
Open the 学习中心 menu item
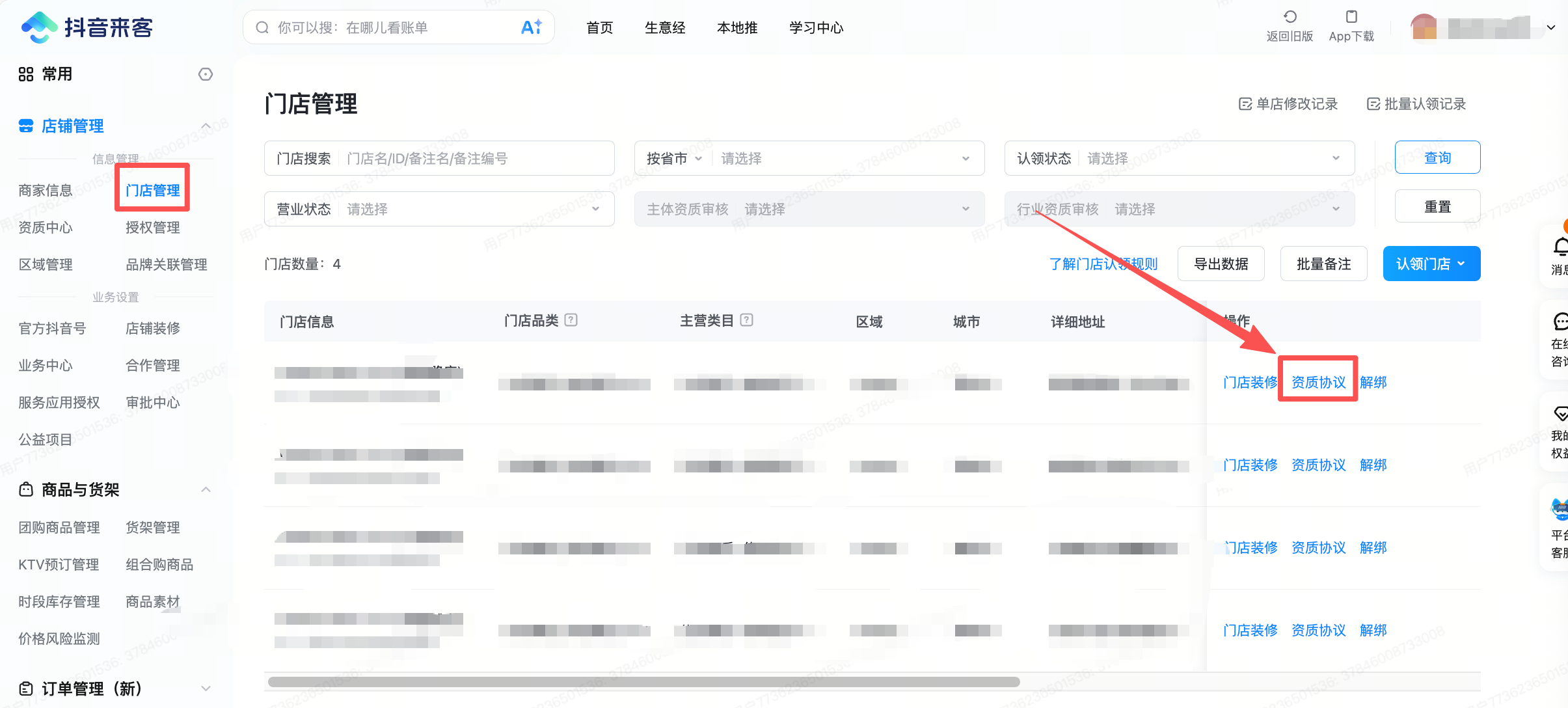(x=815, y=27)
